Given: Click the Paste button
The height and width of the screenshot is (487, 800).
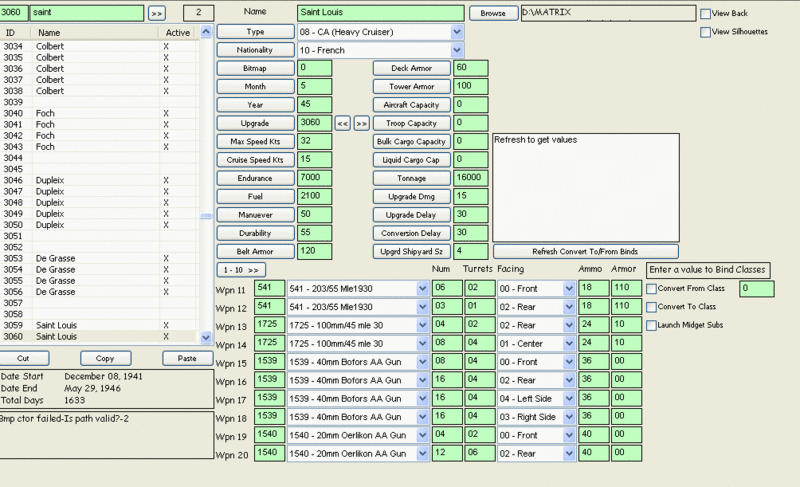Looking at the screenshot, I should 187,358.
